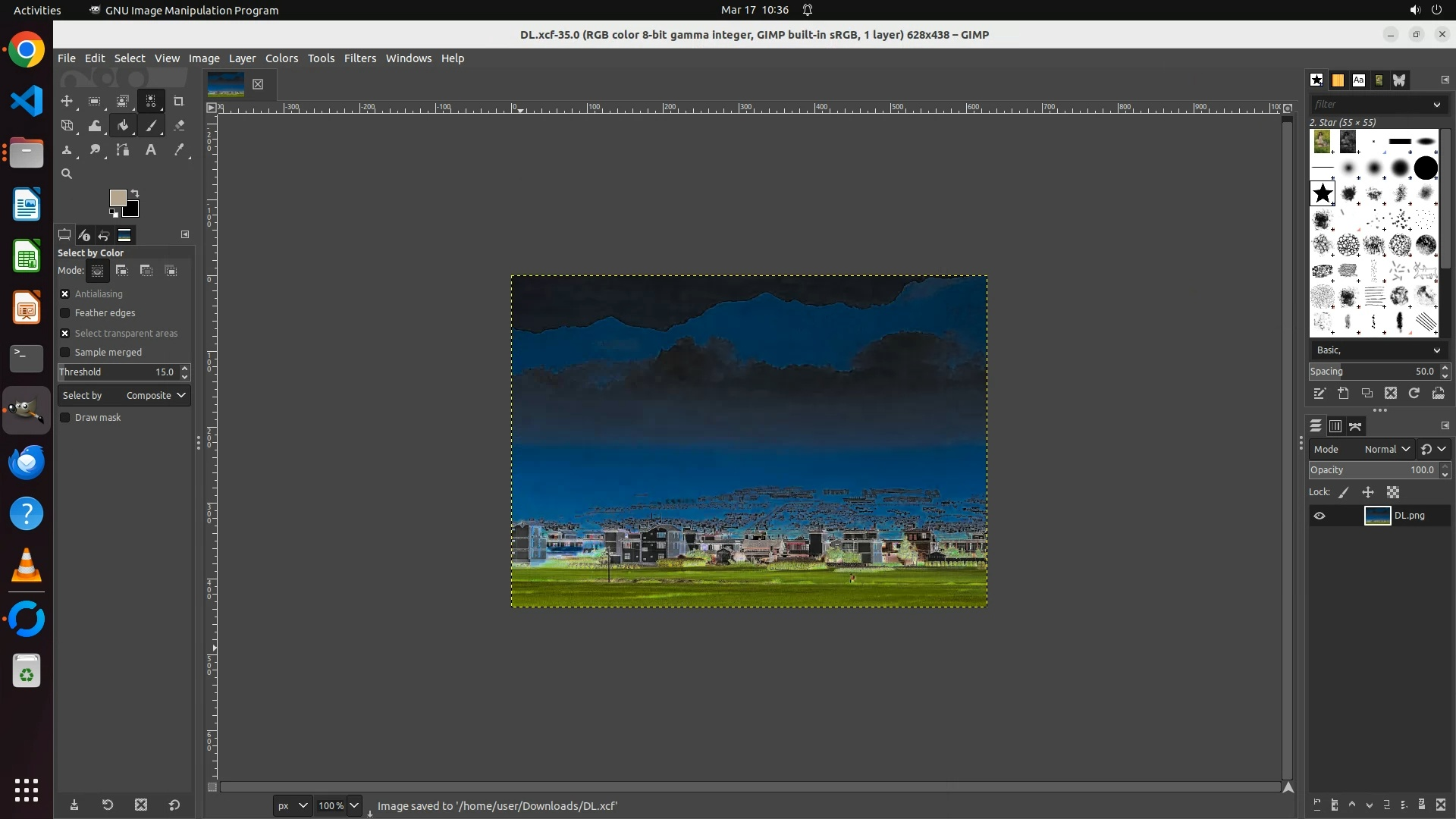Choose the Bucket Fill tool
The width and height of the screenshot is (1456, 819).
pos(123,126)
